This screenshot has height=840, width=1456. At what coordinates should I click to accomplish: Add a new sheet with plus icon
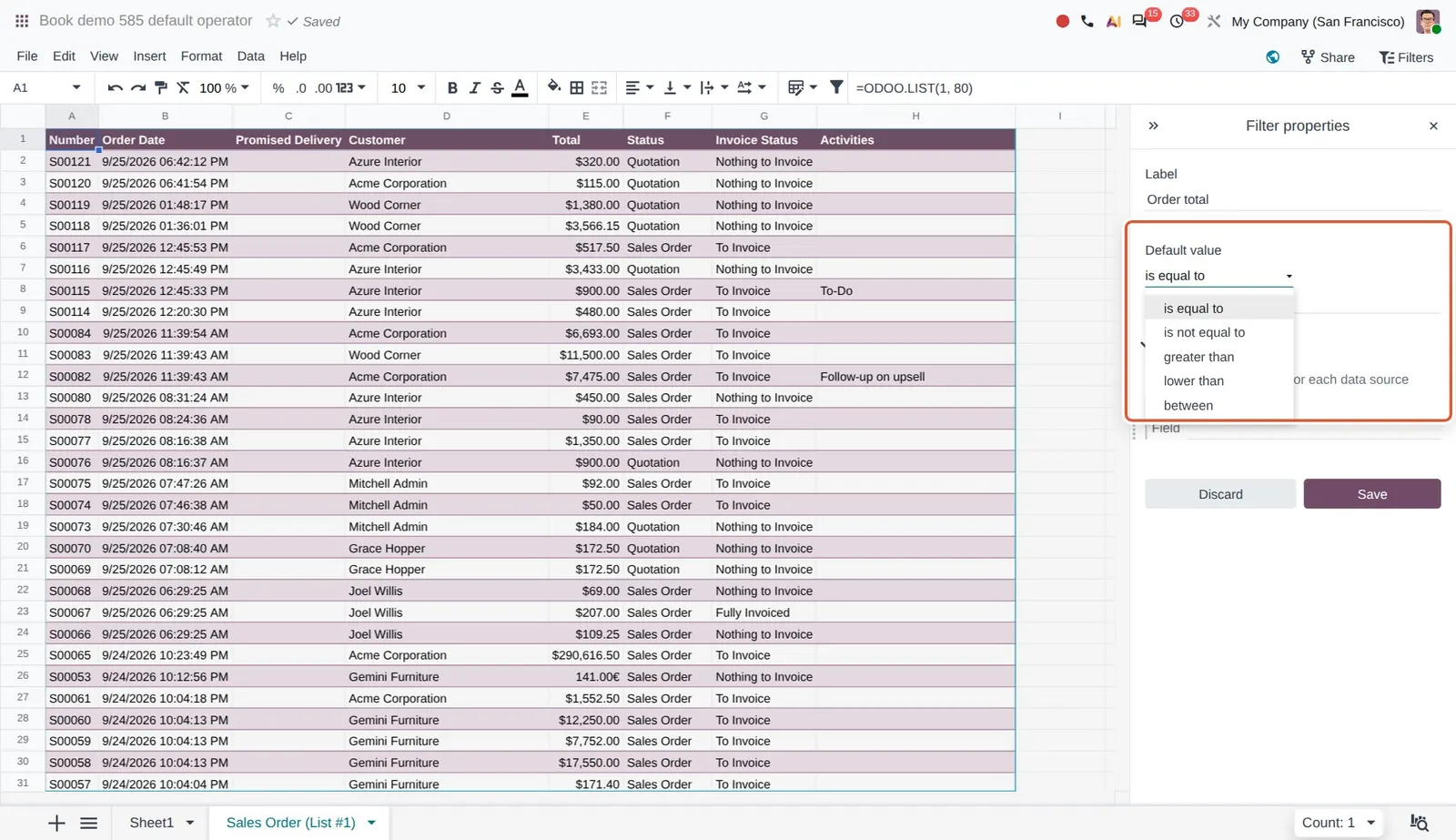(56, 823)
